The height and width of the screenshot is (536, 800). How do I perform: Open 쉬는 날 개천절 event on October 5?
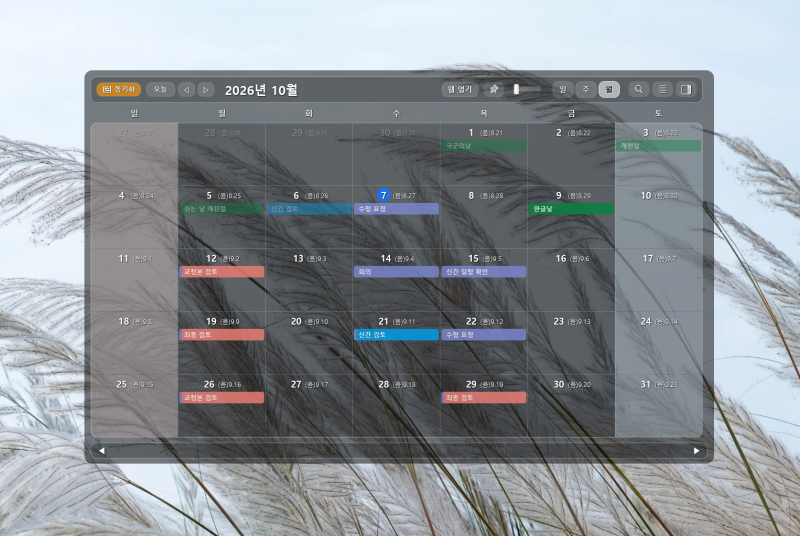pos(221,209)
